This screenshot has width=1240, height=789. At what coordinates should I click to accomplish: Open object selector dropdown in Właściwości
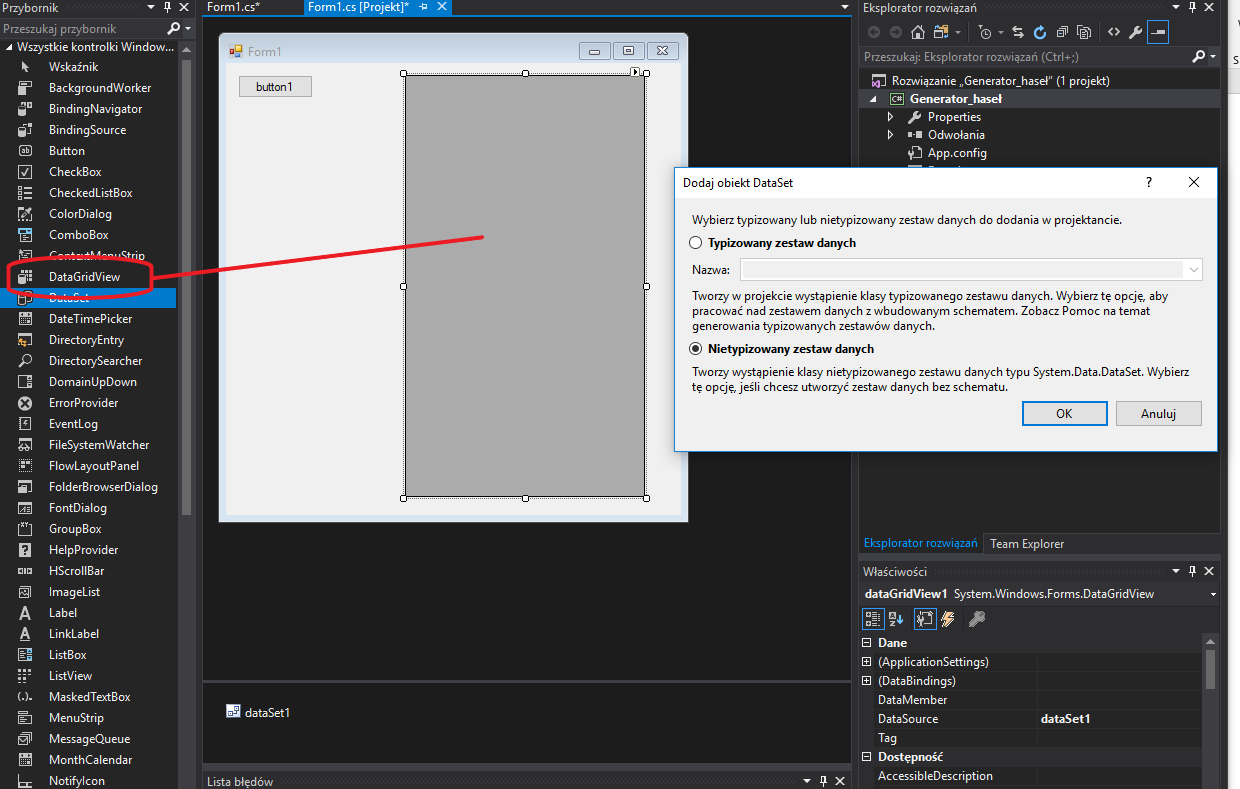(1213, 594)
